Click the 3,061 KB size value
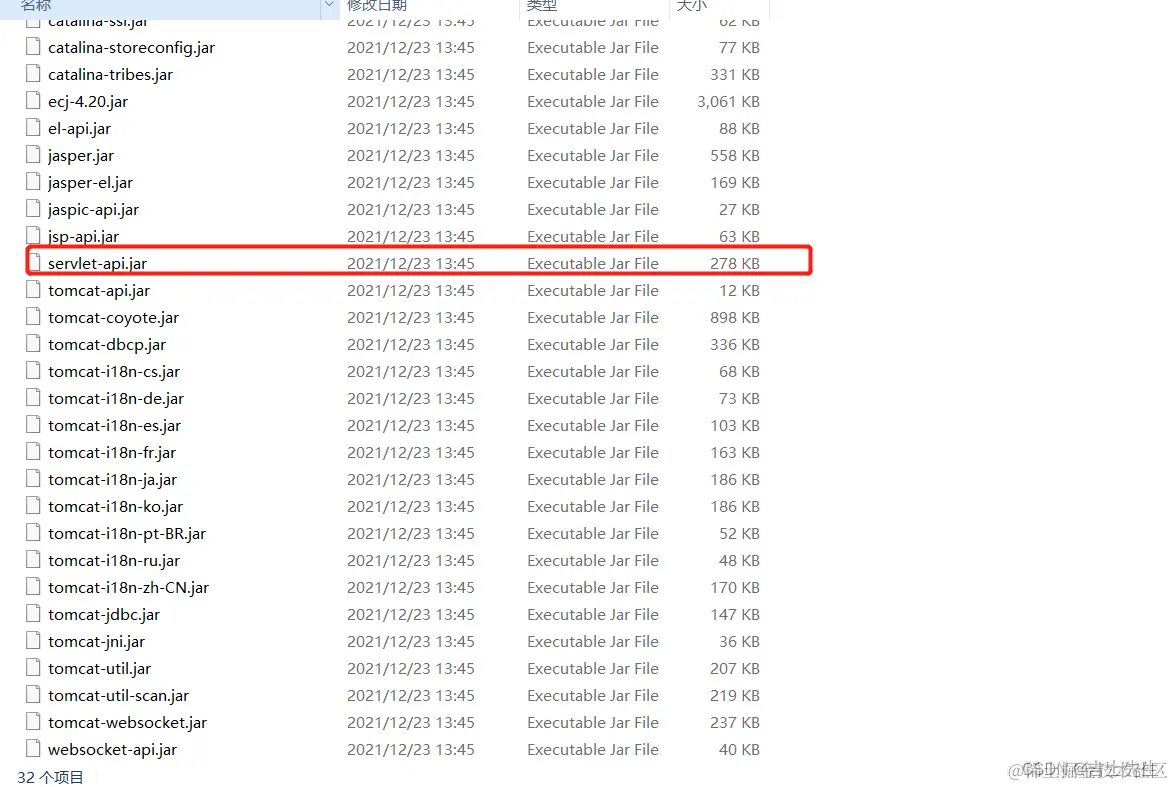The height and width of the screenshot is (787, 1174). [728, 101]
